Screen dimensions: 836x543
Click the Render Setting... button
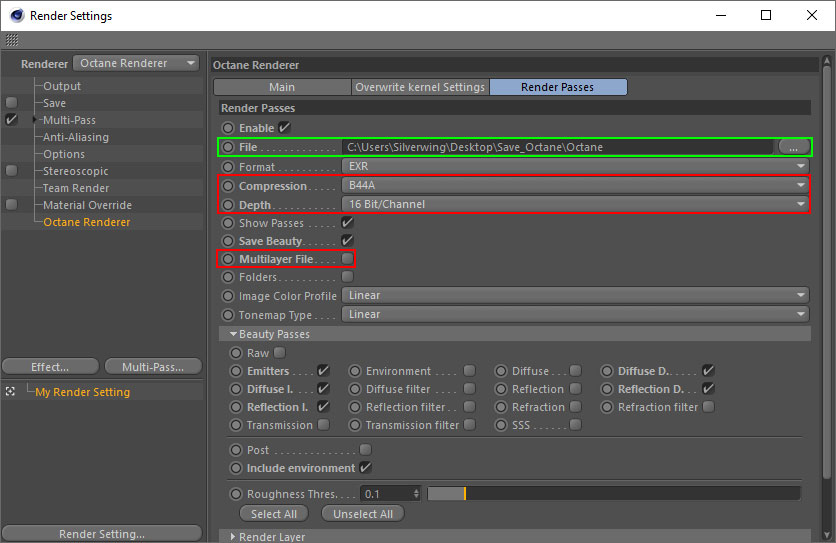102,533
